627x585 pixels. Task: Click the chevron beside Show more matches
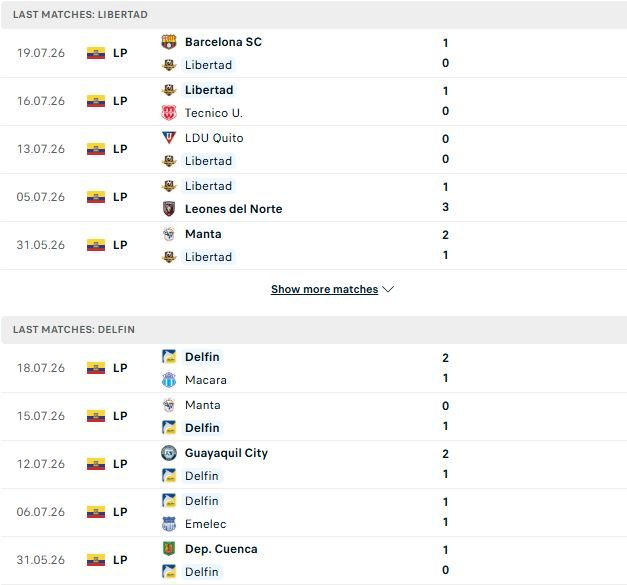pyautogui.click(x=388, y=289)
